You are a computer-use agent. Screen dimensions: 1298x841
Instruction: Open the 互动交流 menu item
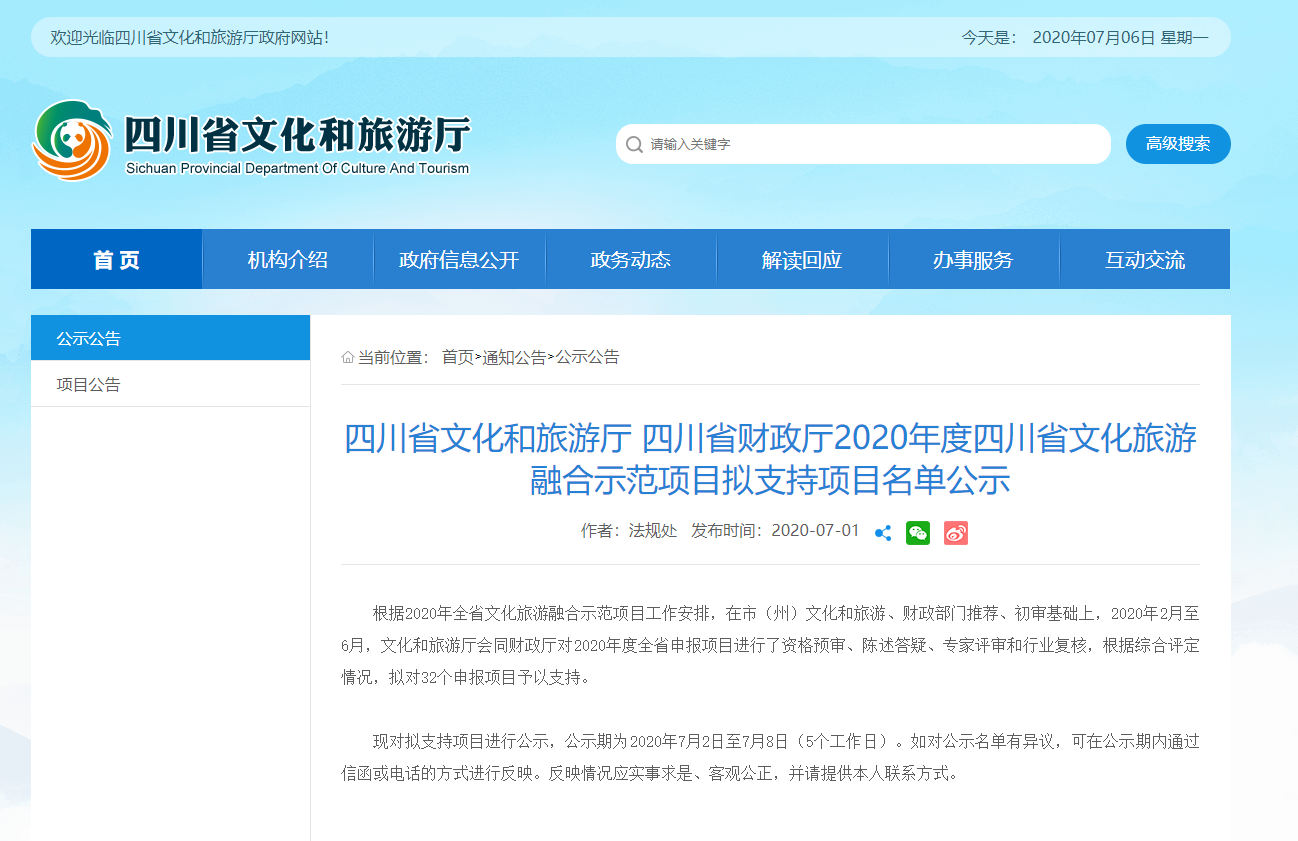(x=1145, y=260)
